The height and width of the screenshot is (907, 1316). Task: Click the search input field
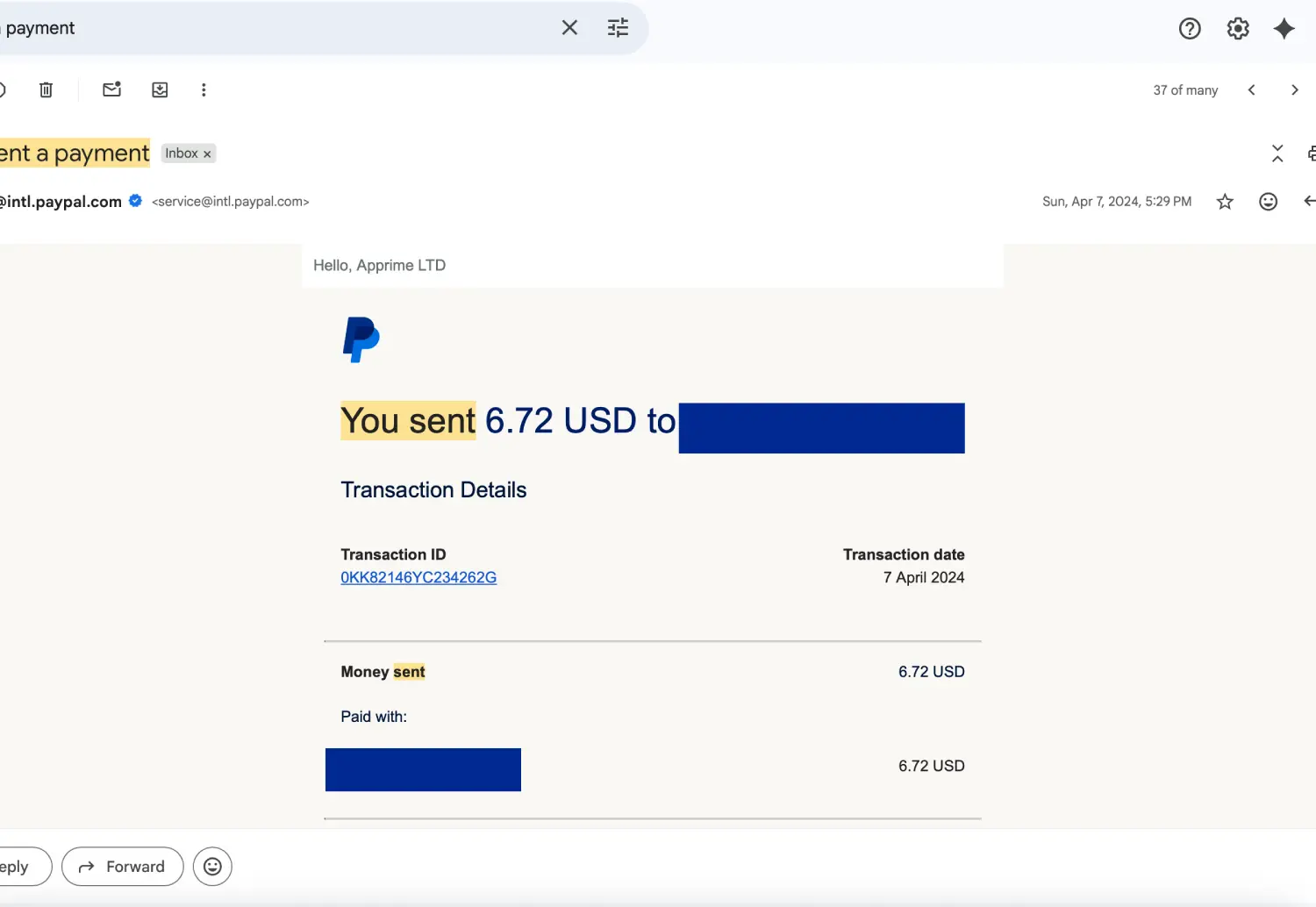(263, 27)
